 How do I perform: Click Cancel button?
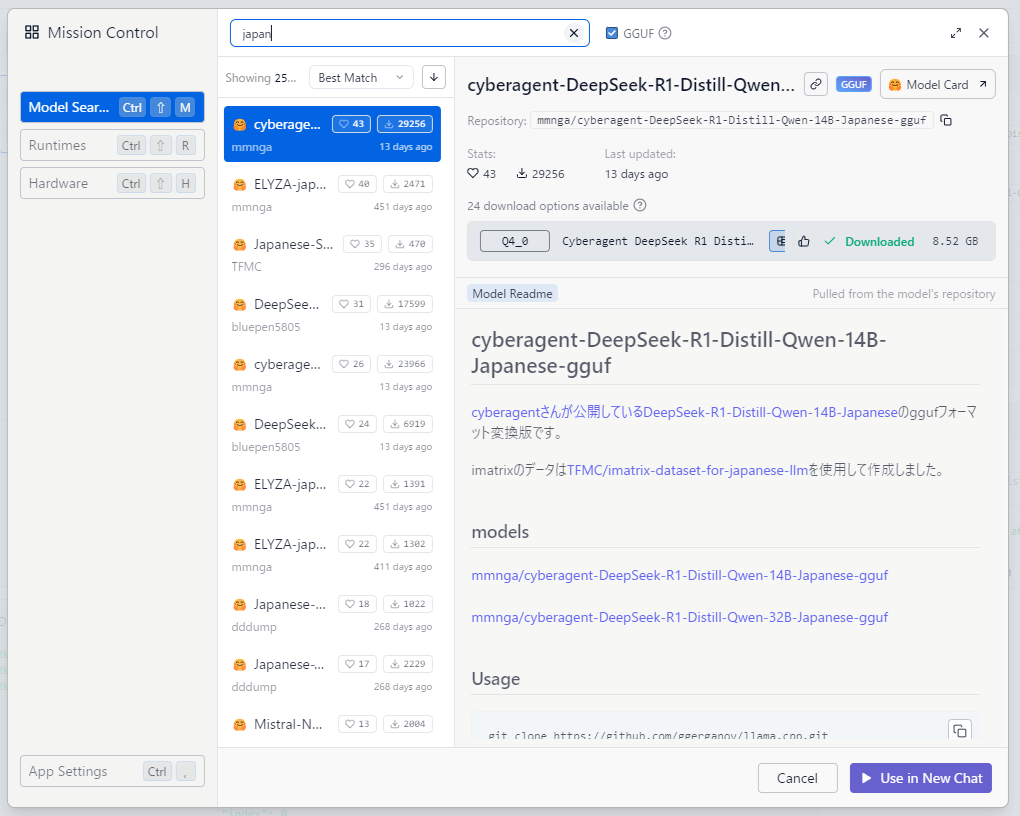click(x=798, y=778)
